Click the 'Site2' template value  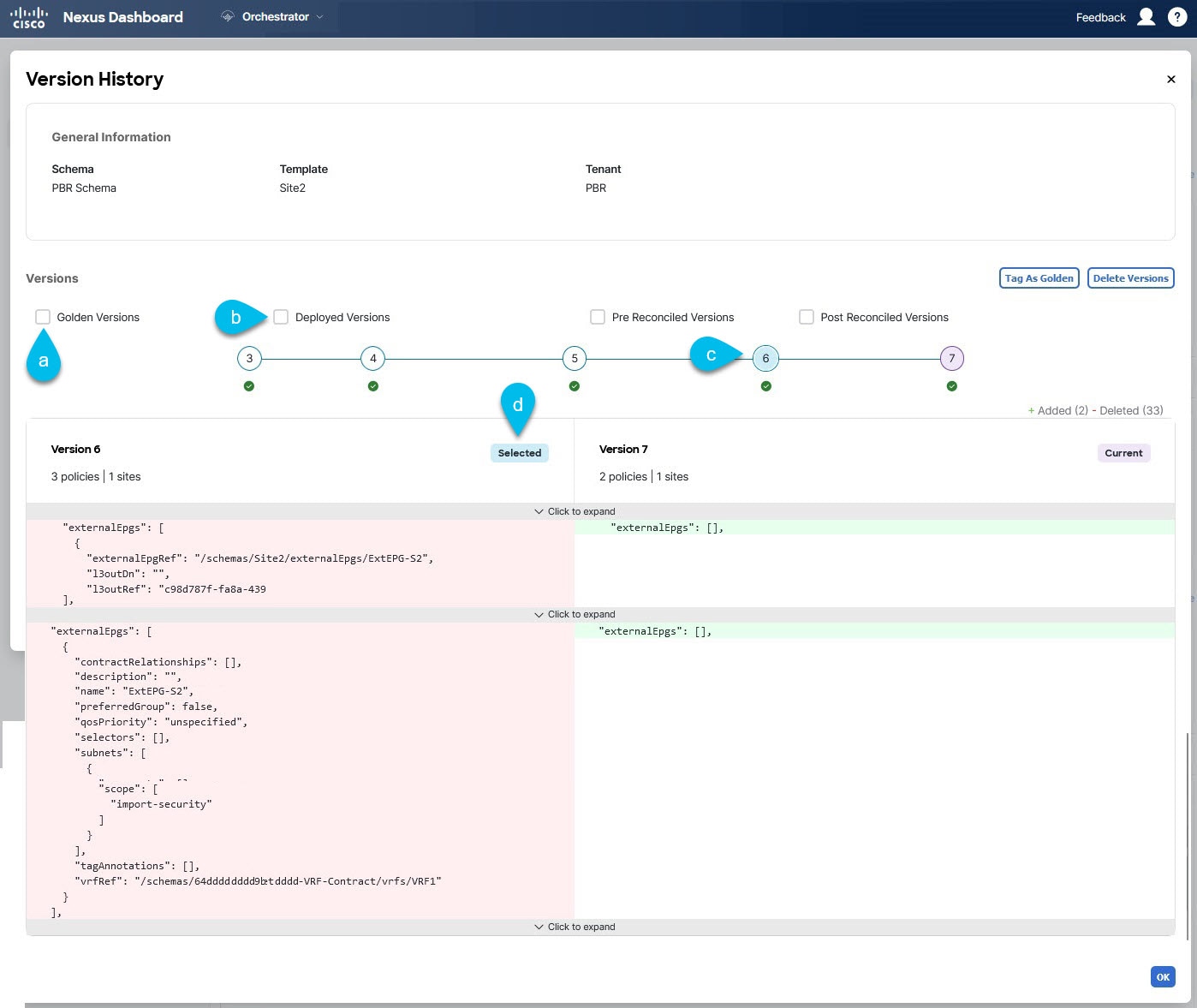coord(292,188)
